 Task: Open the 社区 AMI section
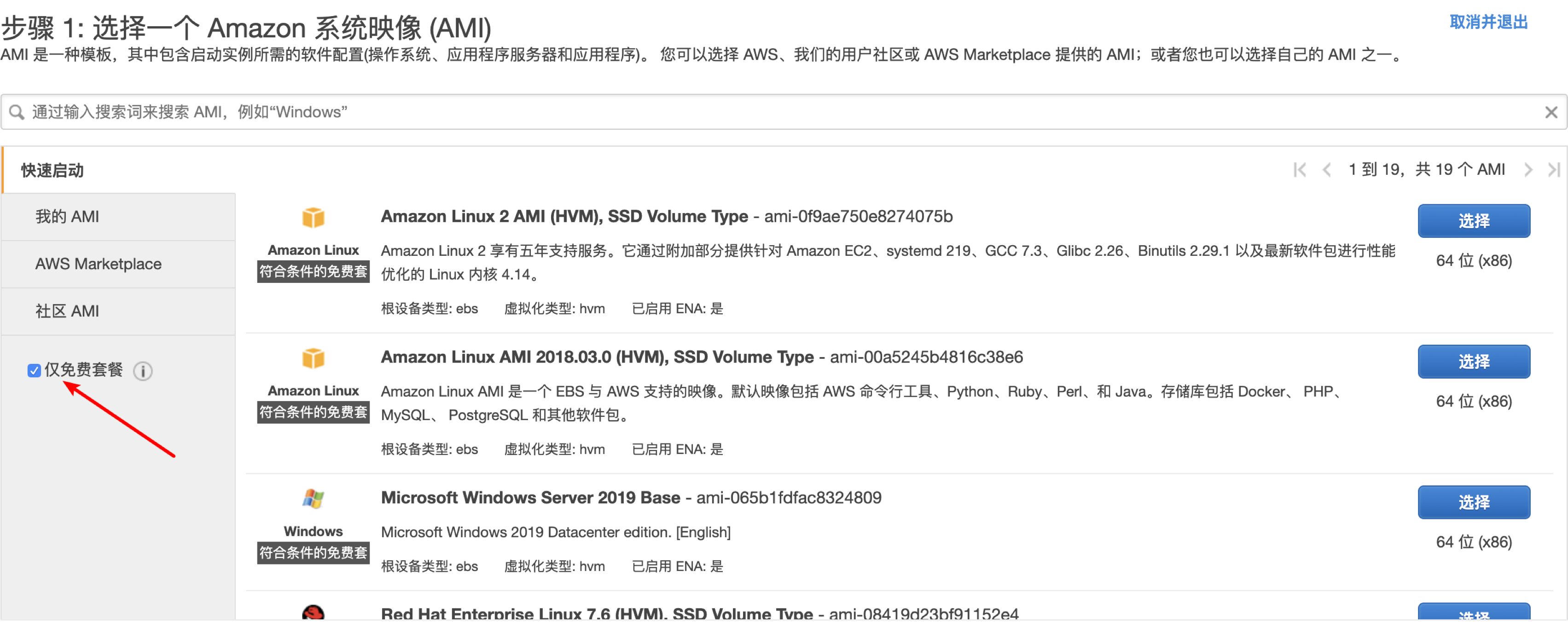click(68, 311)
